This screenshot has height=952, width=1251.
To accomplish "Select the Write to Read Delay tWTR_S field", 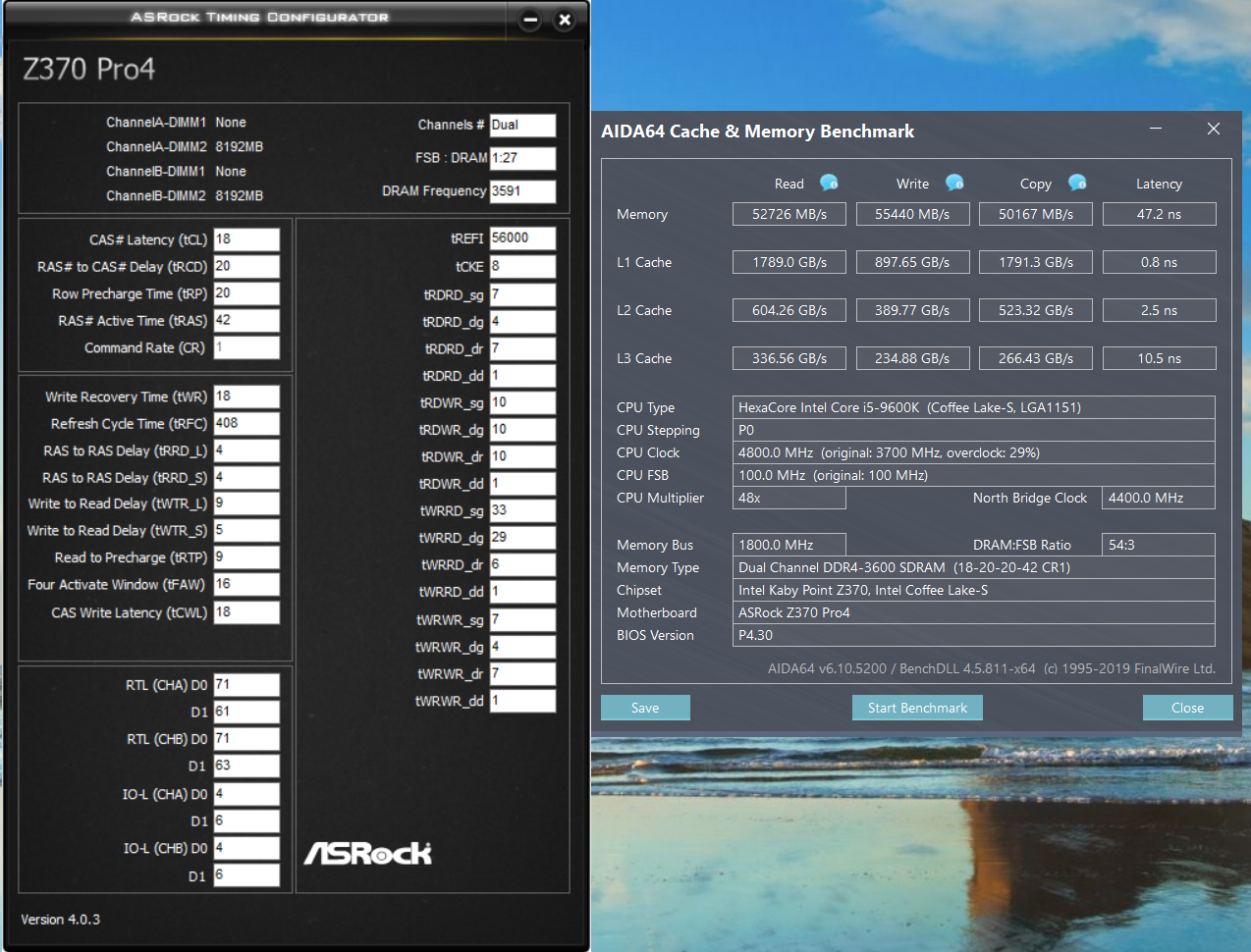I will click(246, 530).
